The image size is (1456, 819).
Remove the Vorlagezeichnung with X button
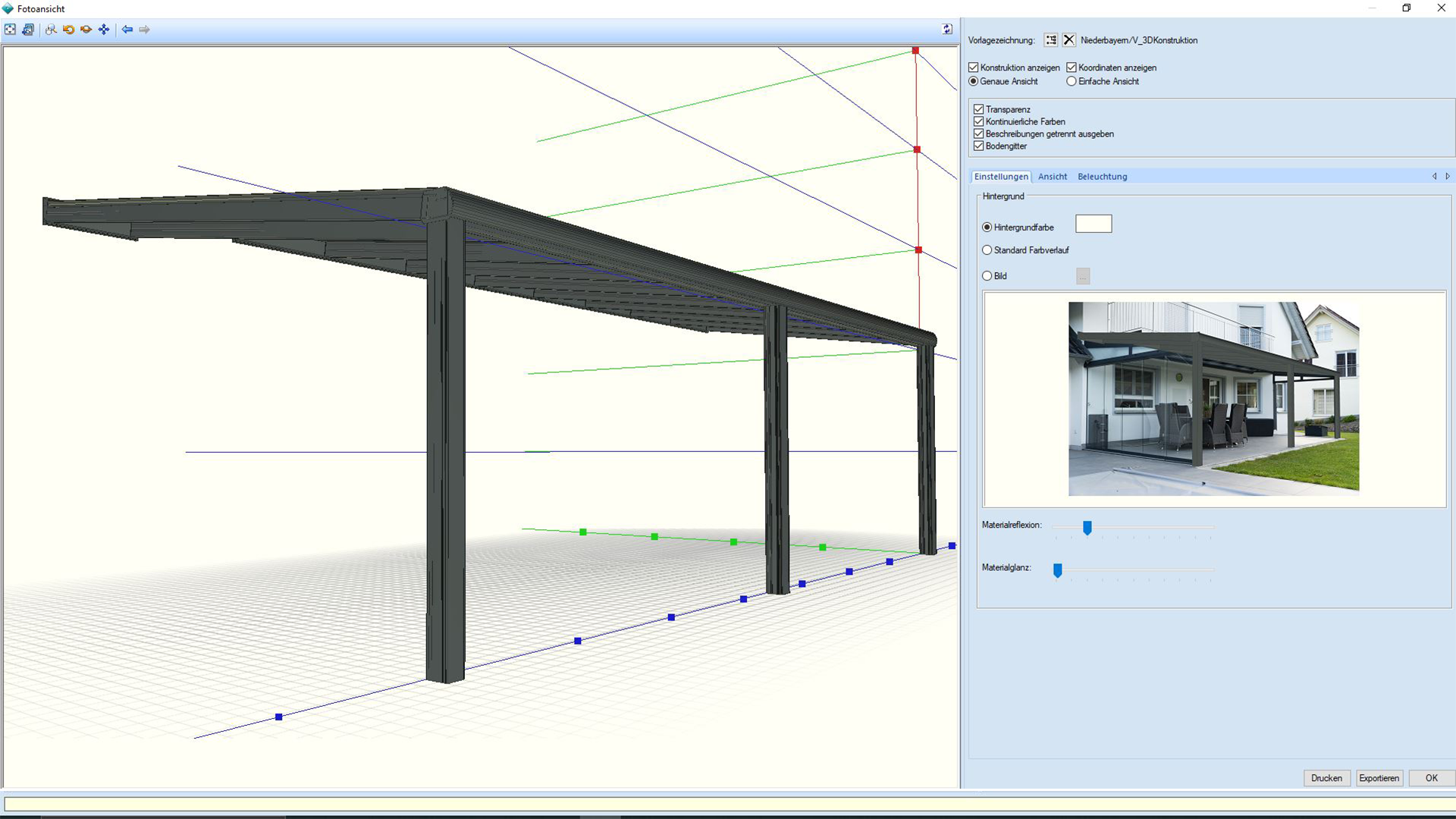pos(1068,40)
